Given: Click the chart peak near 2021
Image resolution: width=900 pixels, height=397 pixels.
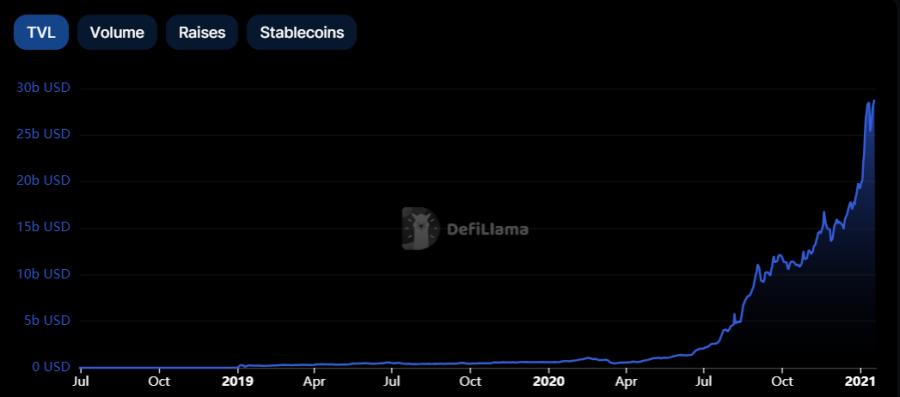Looking at the screenshot, I should (x=874, y=101).
